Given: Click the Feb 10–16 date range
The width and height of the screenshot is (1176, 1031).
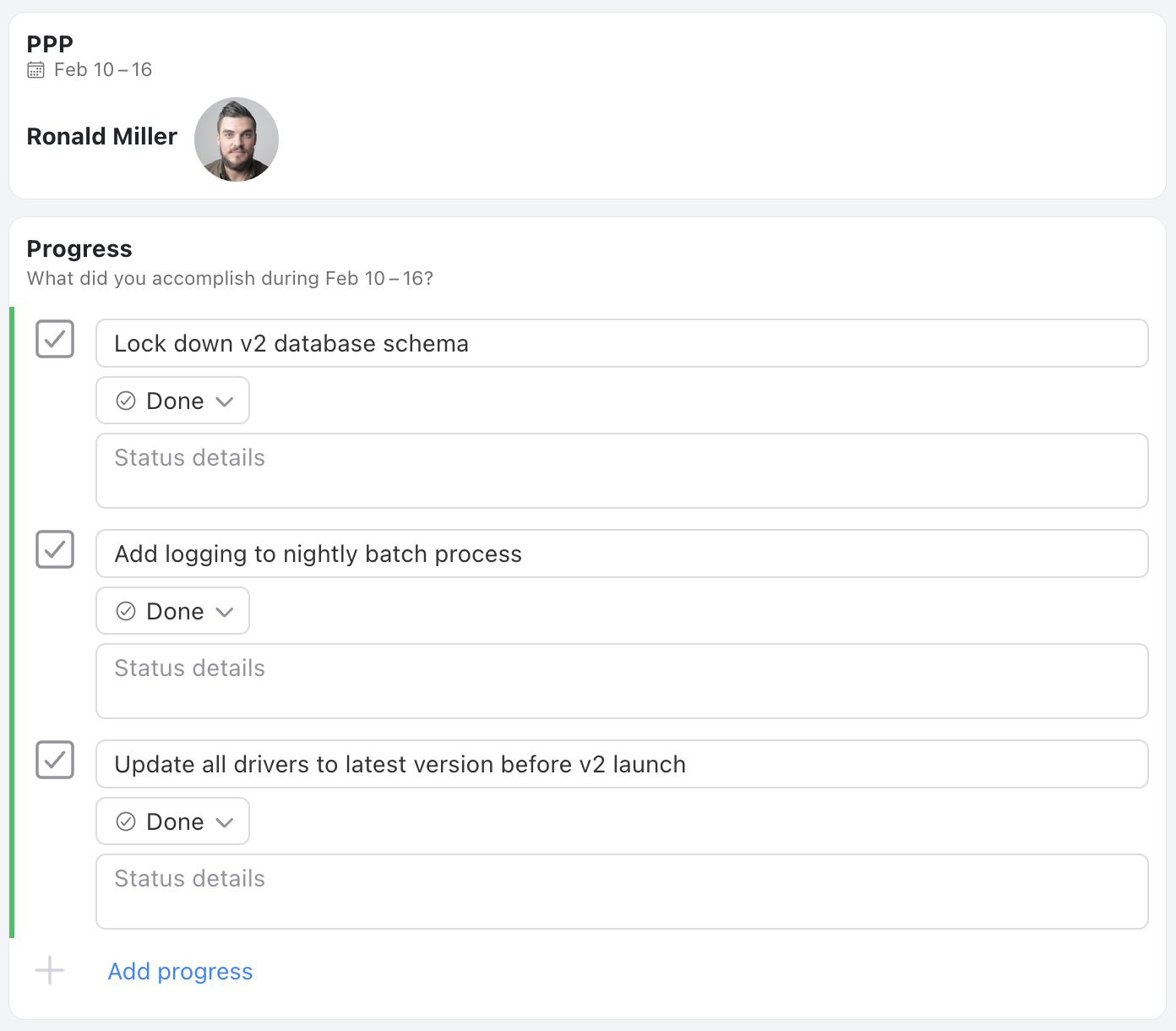Looking at the screenshot, I should [103, 70].
